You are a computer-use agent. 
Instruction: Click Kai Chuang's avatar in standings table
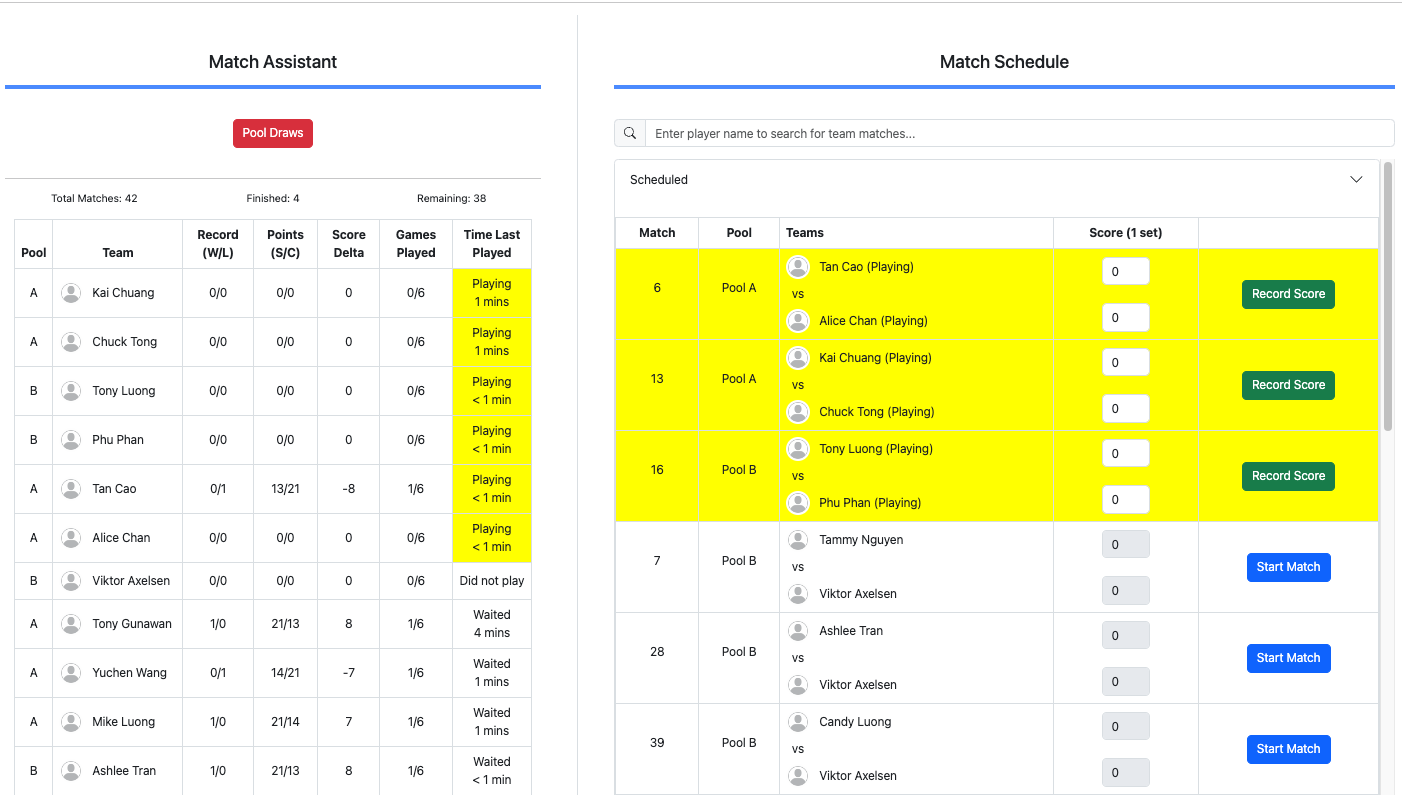[x=71, y=293]
